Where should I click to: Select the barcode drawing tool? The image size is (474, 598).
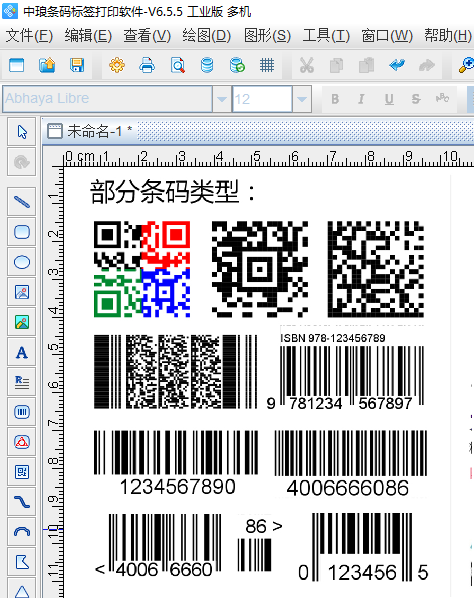22,412
